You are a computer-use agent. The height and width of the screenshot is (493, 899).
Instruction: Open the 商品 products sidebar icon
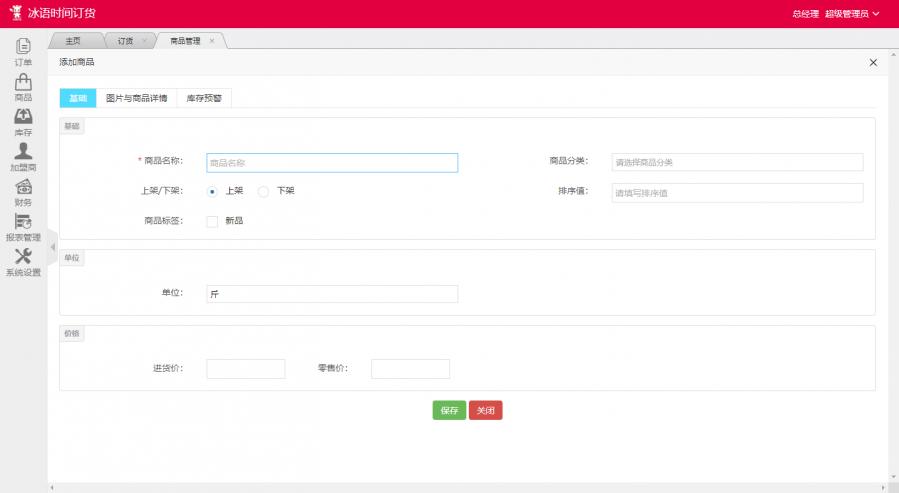click(x=23, y=87)
